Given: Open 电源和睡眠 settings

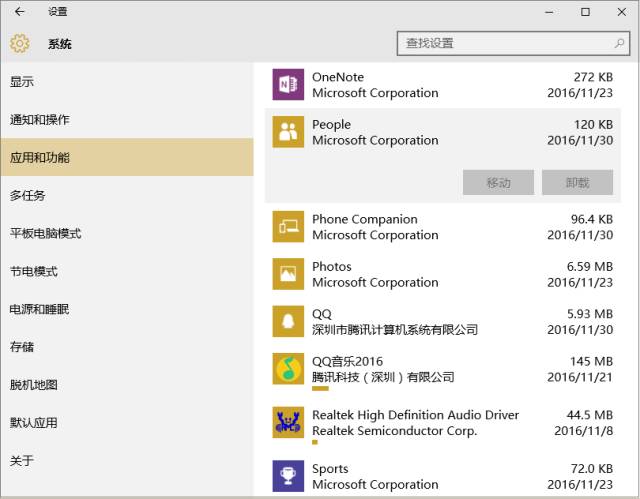Looking at the screenshot, I should click(127, 309).
